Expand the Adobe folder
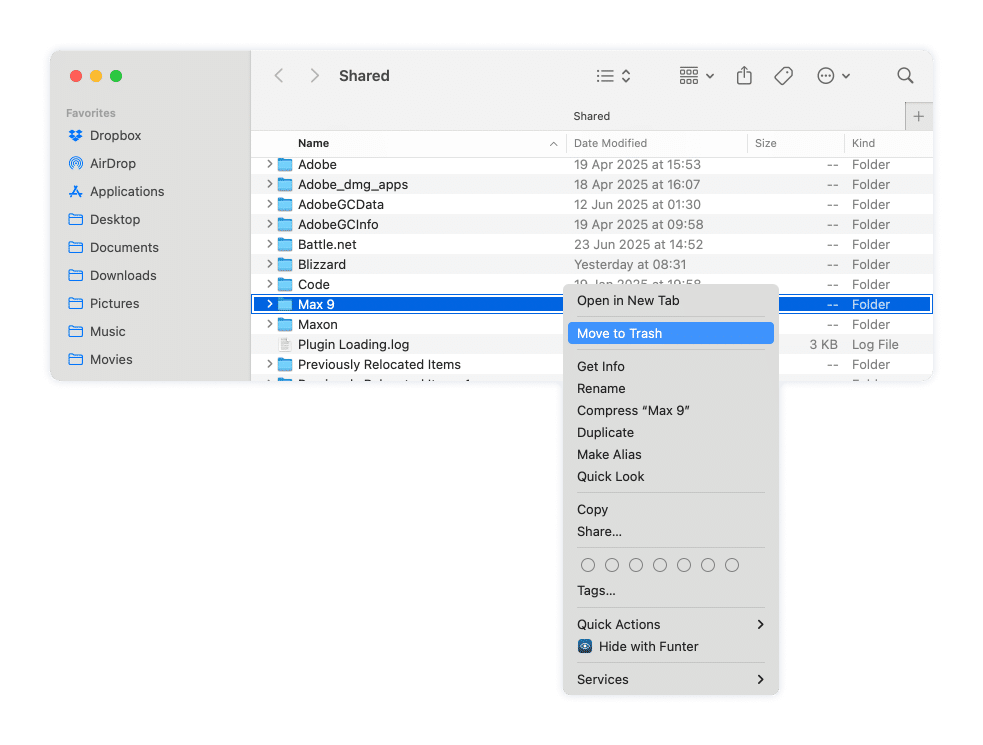This screenshot has height=745, width=983. coord(270,164)
